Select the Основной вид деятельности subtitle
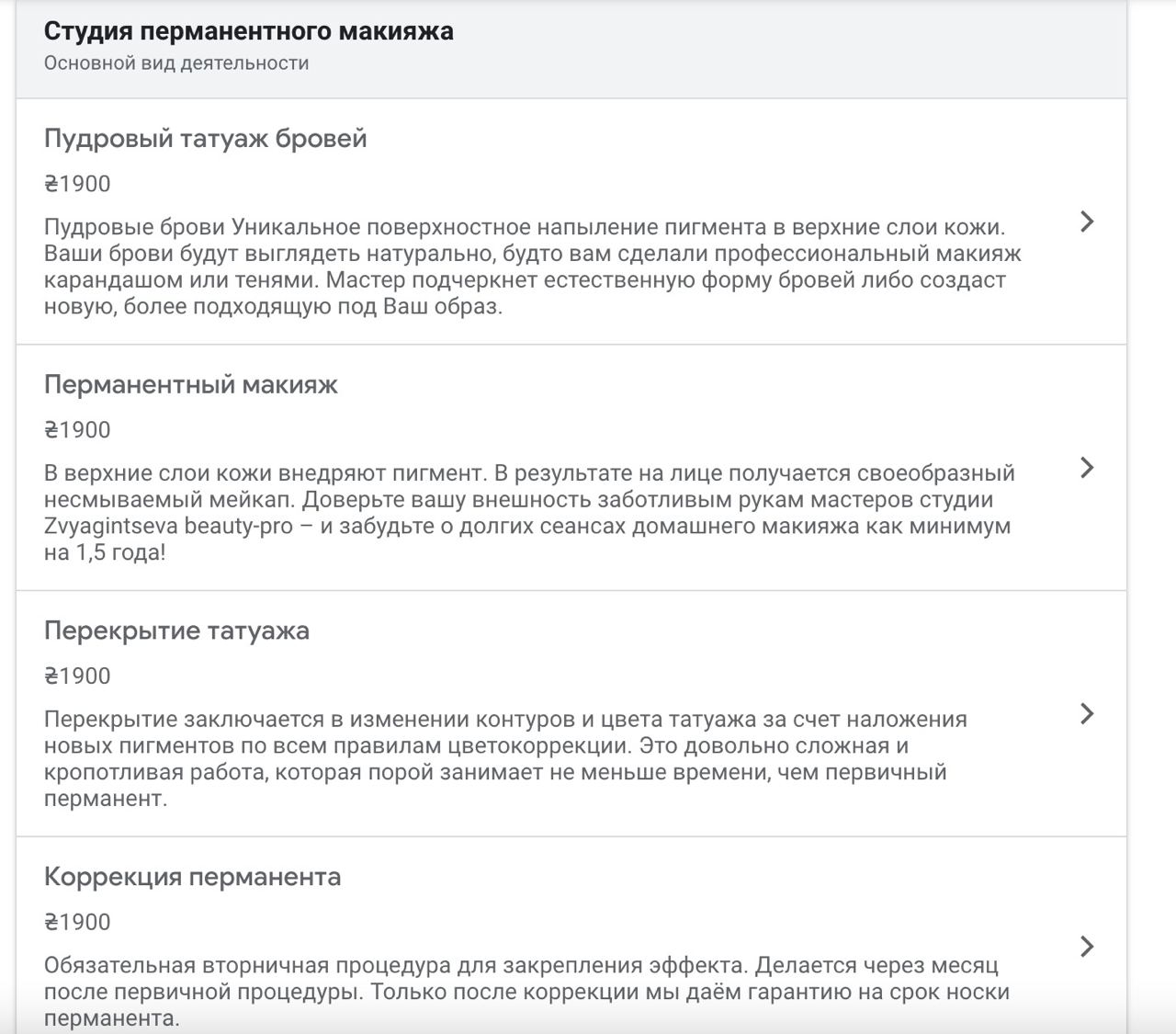 point(176,63)
